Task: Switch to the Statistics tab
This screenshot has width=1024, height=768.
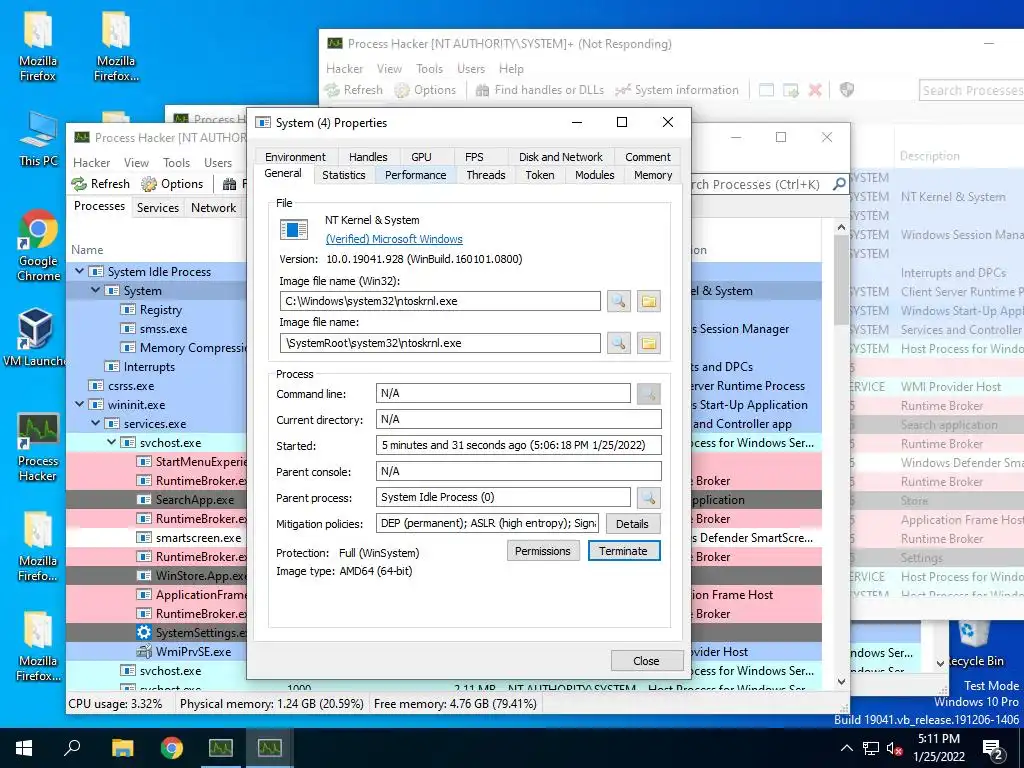Action: click(344, 175)
